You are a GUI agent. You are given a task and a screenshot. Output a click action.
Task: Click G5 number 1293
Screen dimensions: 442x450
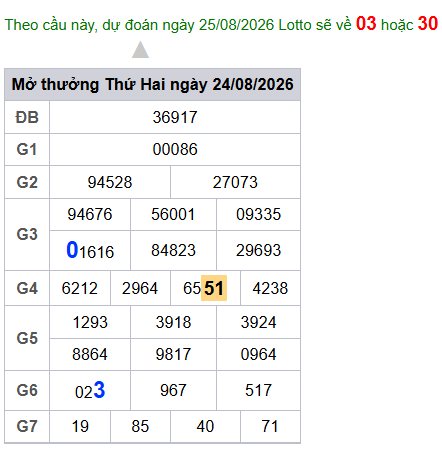[90, 322]
